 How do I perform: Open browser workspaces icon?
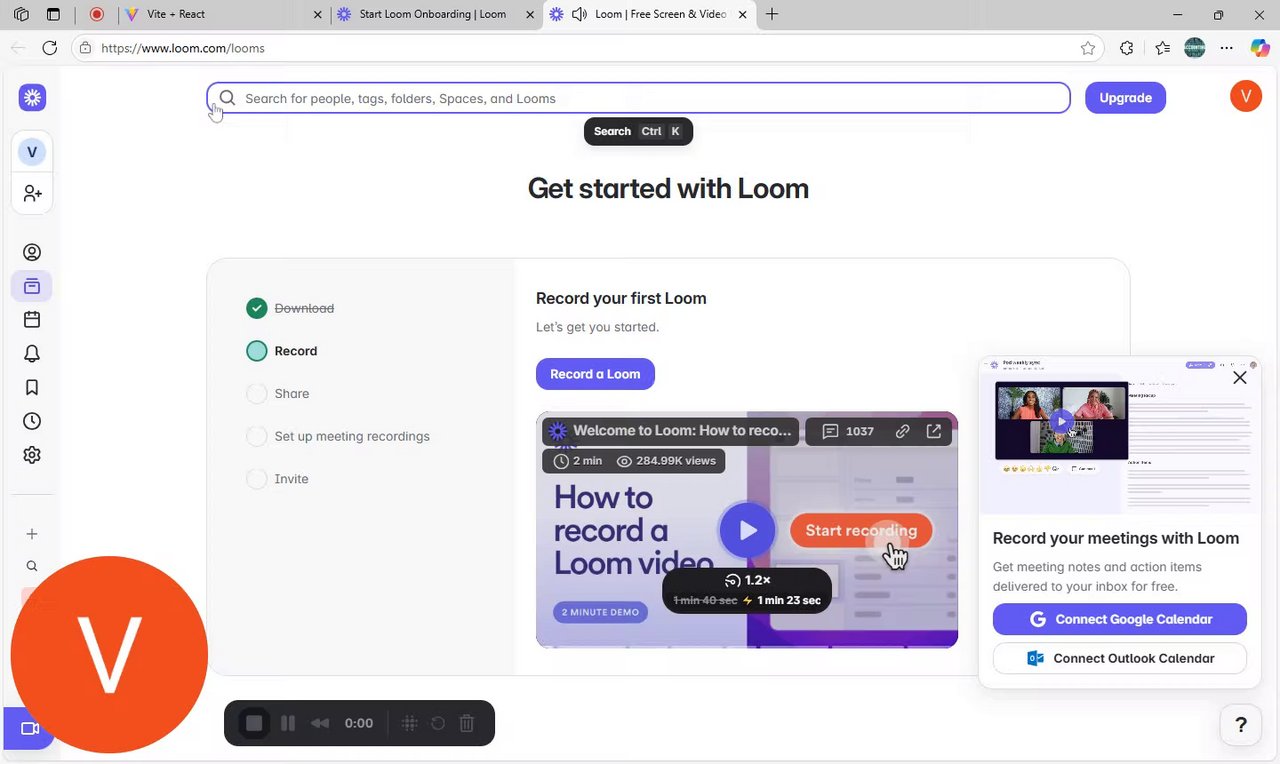tap(21, 14)
